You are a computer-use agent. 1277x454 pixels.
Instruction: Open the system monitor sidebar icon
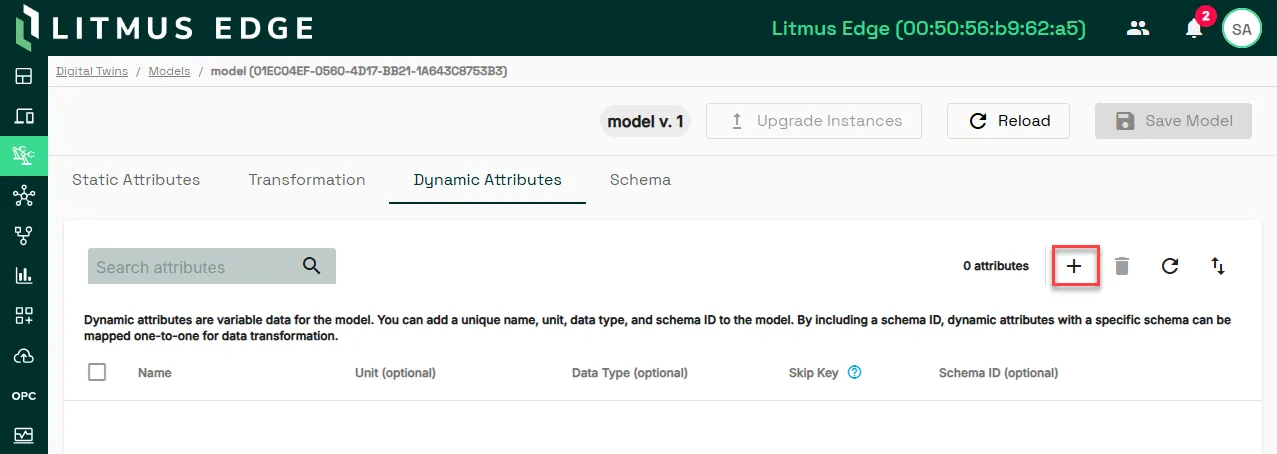(x=23, y=435)
